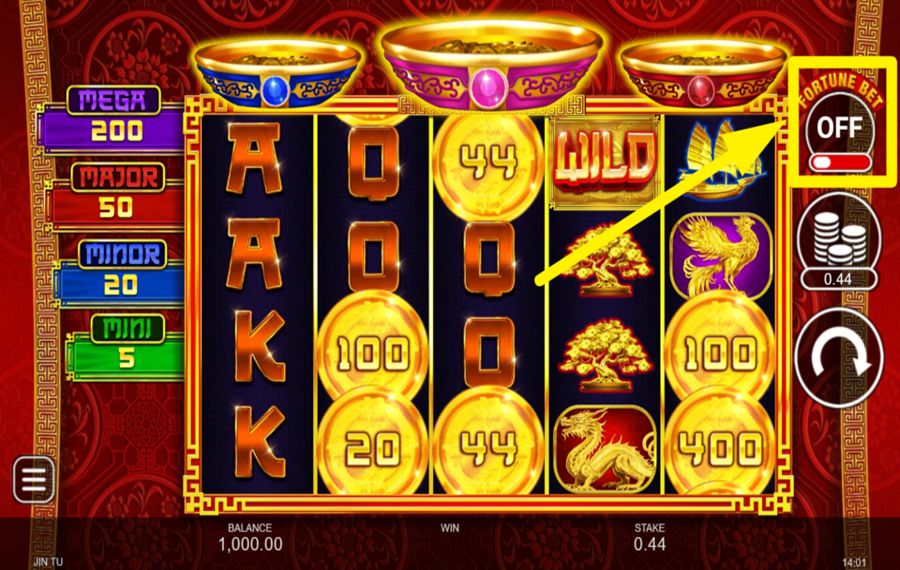
Task: Click the MINOR 20 jackpot panel
Action: pos(121,274)
